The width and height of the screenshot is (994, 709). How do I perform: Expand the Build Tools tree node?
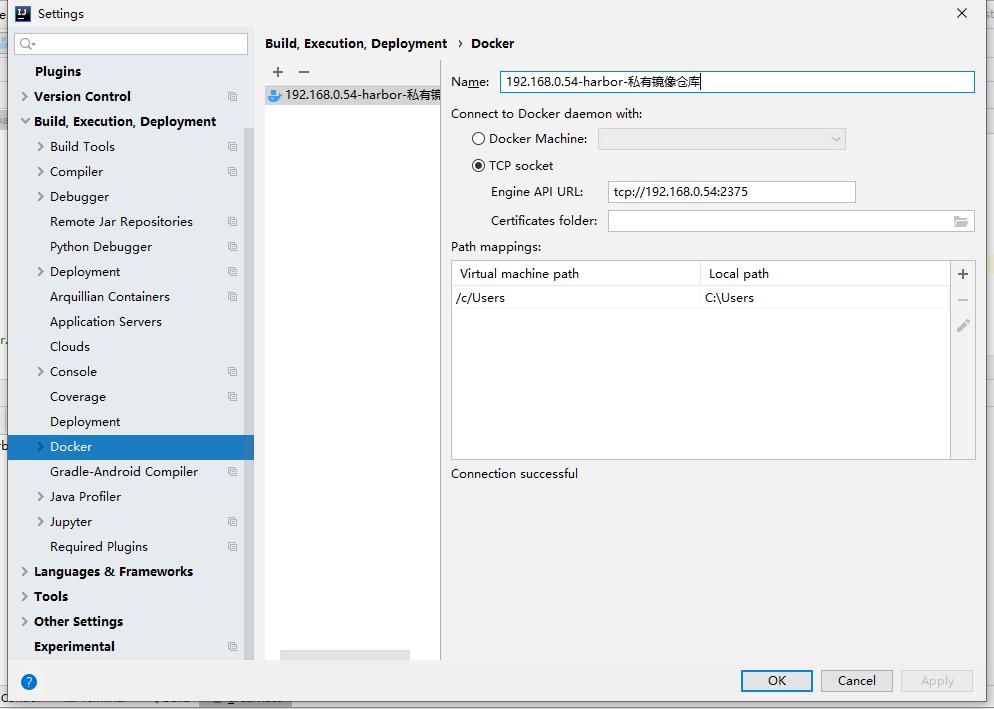[41, 147]
